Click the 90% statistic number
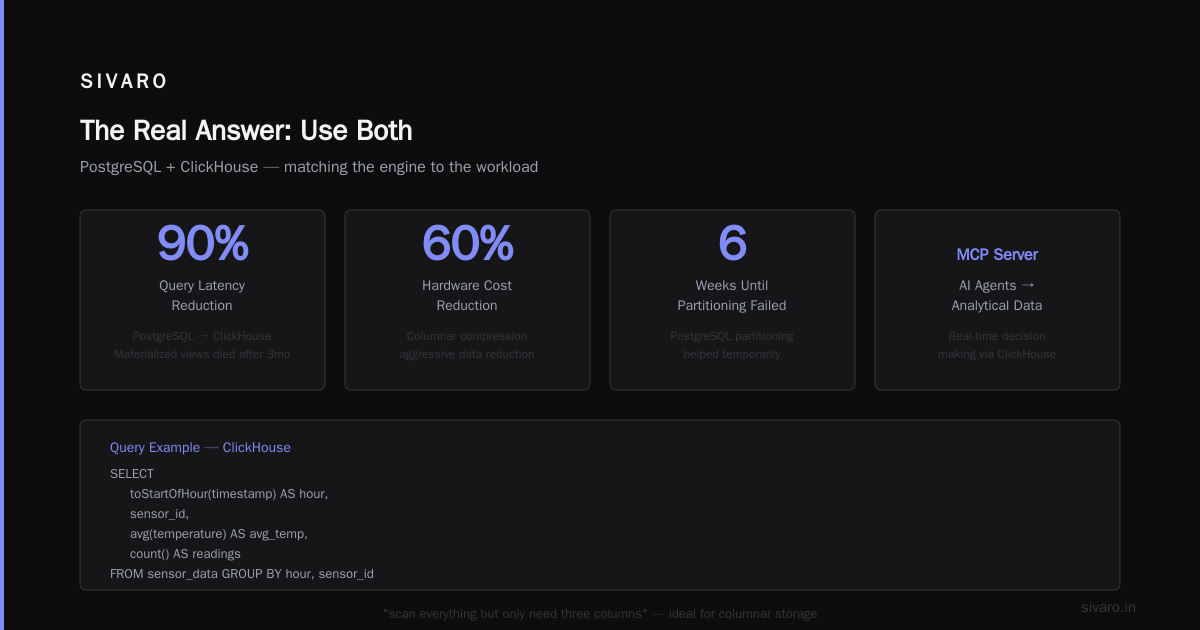 [x=202, y=243]
